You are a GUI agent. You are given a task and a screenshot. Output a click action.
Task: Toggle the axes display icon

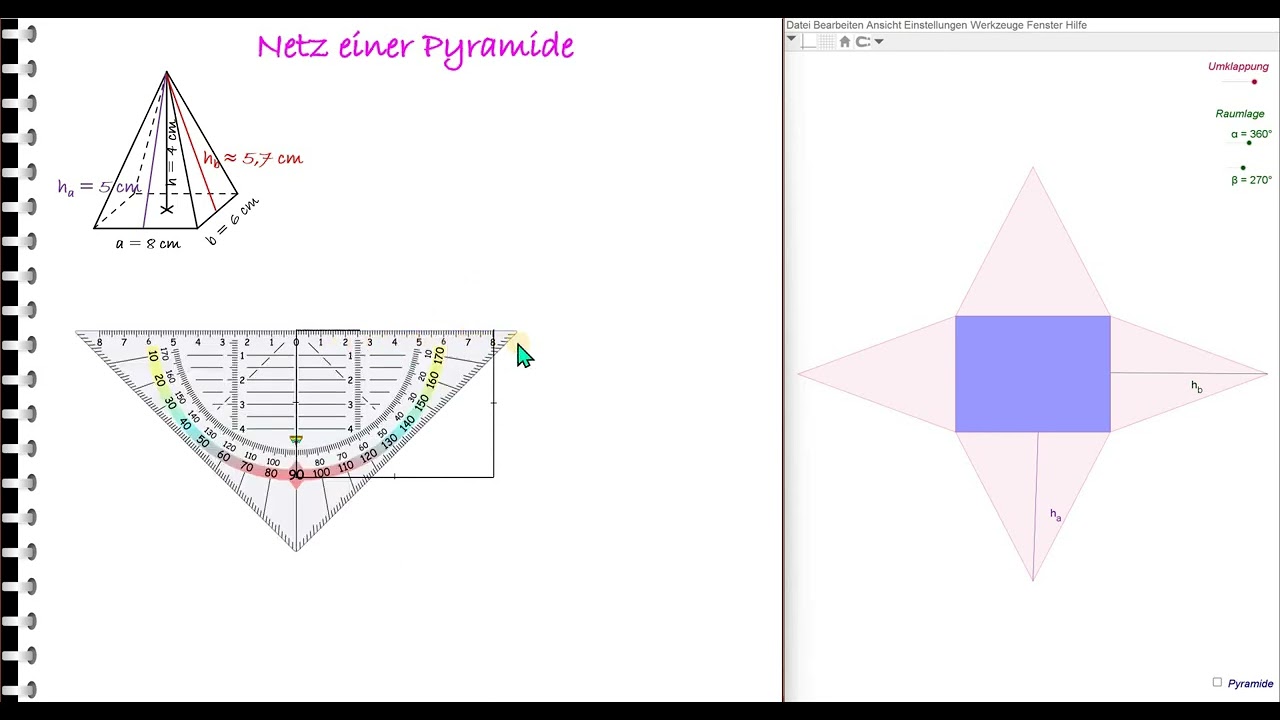[x=810, y=41]
